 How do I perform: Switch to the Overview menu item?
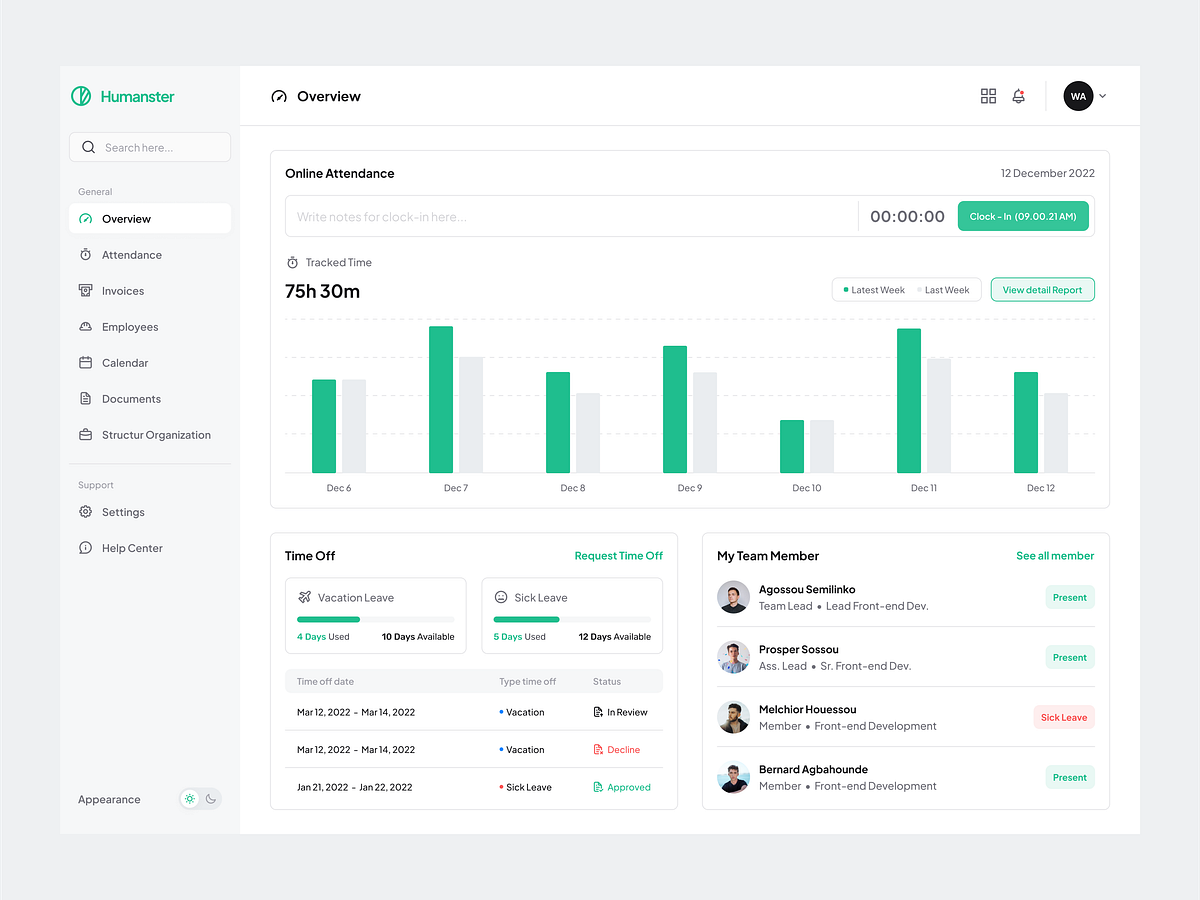pos(126,218)
